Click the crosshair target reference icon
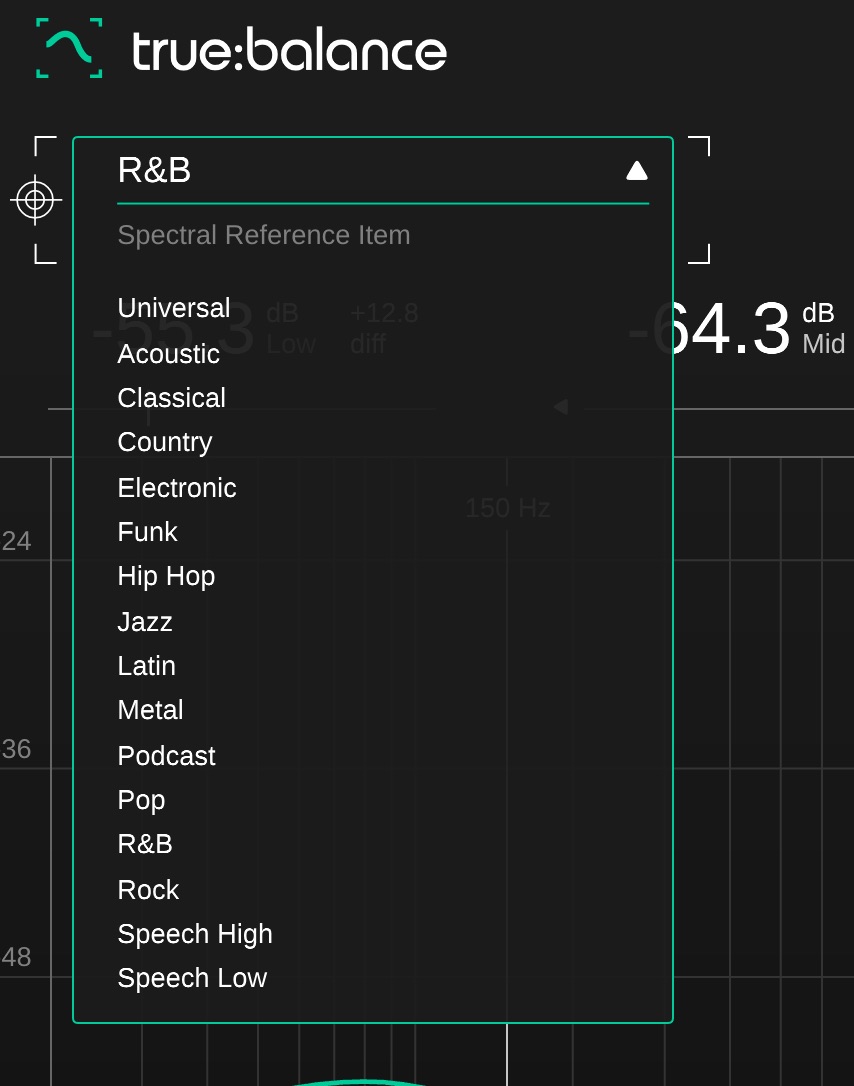 (36, 200)
